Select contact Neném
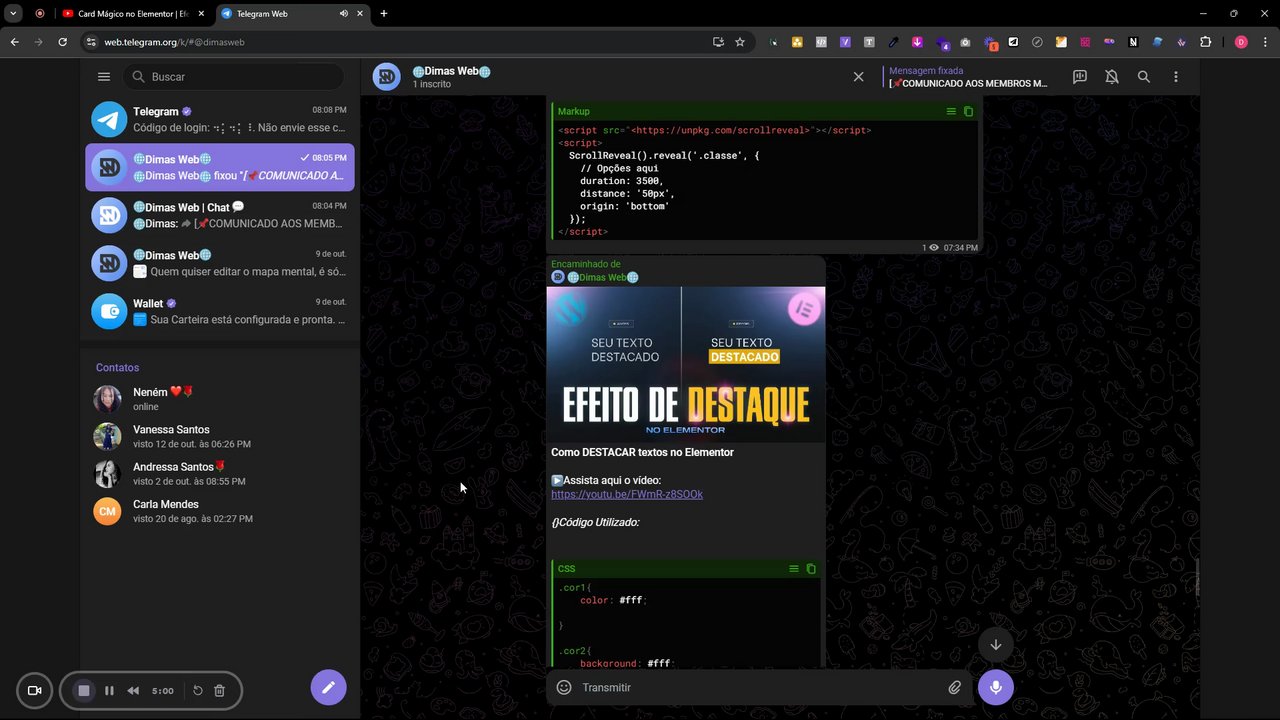Image resolution: width=1280 pixels, height=720 pixels. tap(220, 399)
